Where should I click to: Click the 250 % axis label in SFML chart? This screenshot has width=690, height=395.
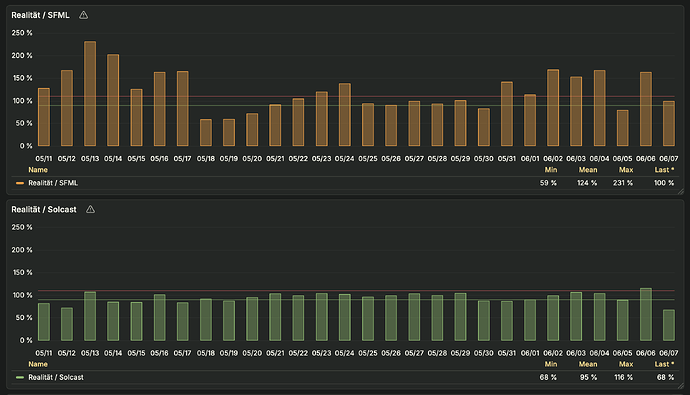[x=22, y=33]
